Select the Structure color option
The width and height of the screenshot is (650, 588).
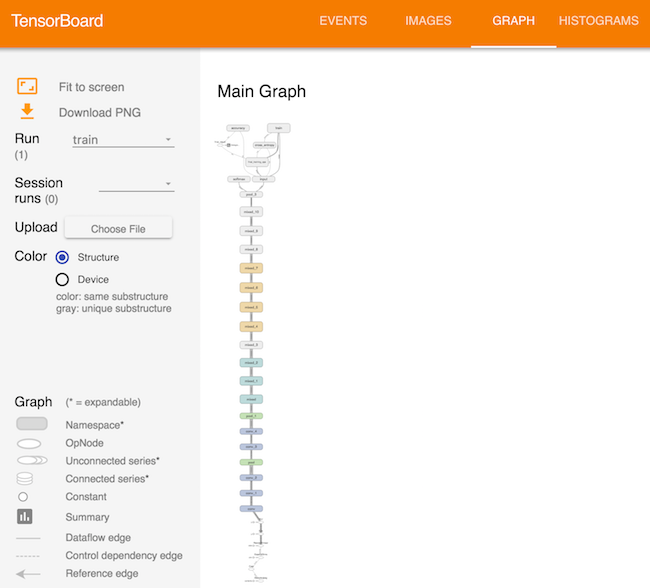coord(62,257)
